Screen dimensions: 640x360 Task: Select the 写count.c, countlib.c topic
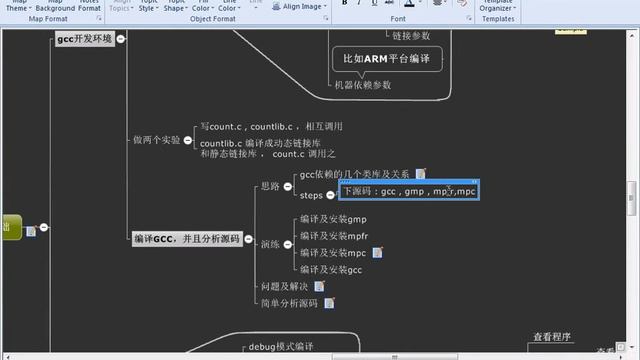(x=271, y=127)
